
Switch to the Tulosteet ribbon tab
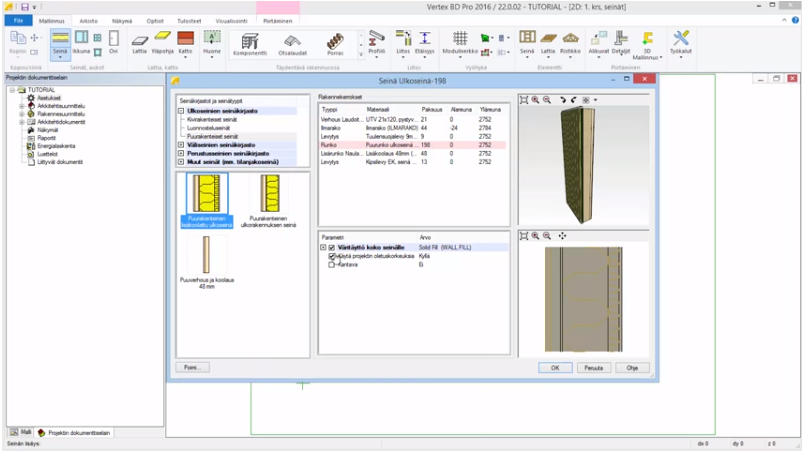[189, 20]
